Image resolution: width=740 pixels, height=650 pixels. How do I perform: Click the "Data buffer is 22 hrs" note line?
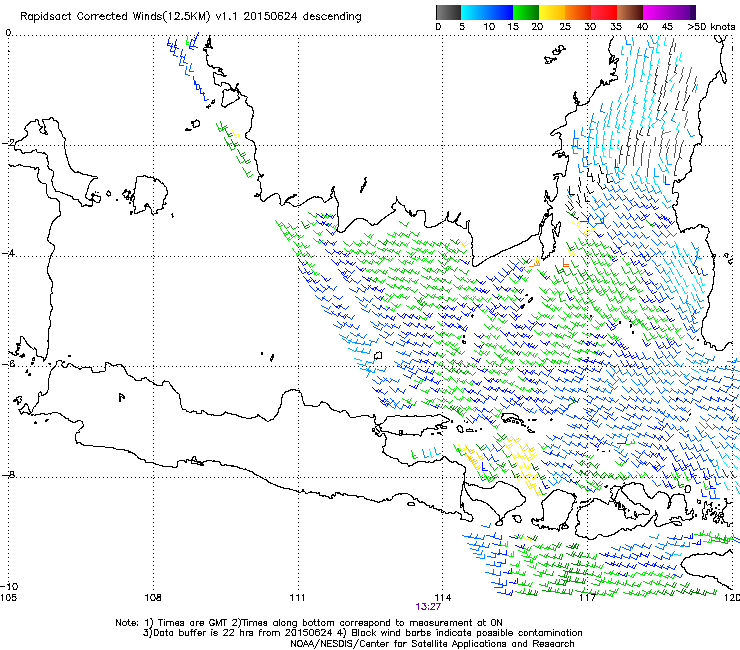pyautogui.click(x=362, y=633)
